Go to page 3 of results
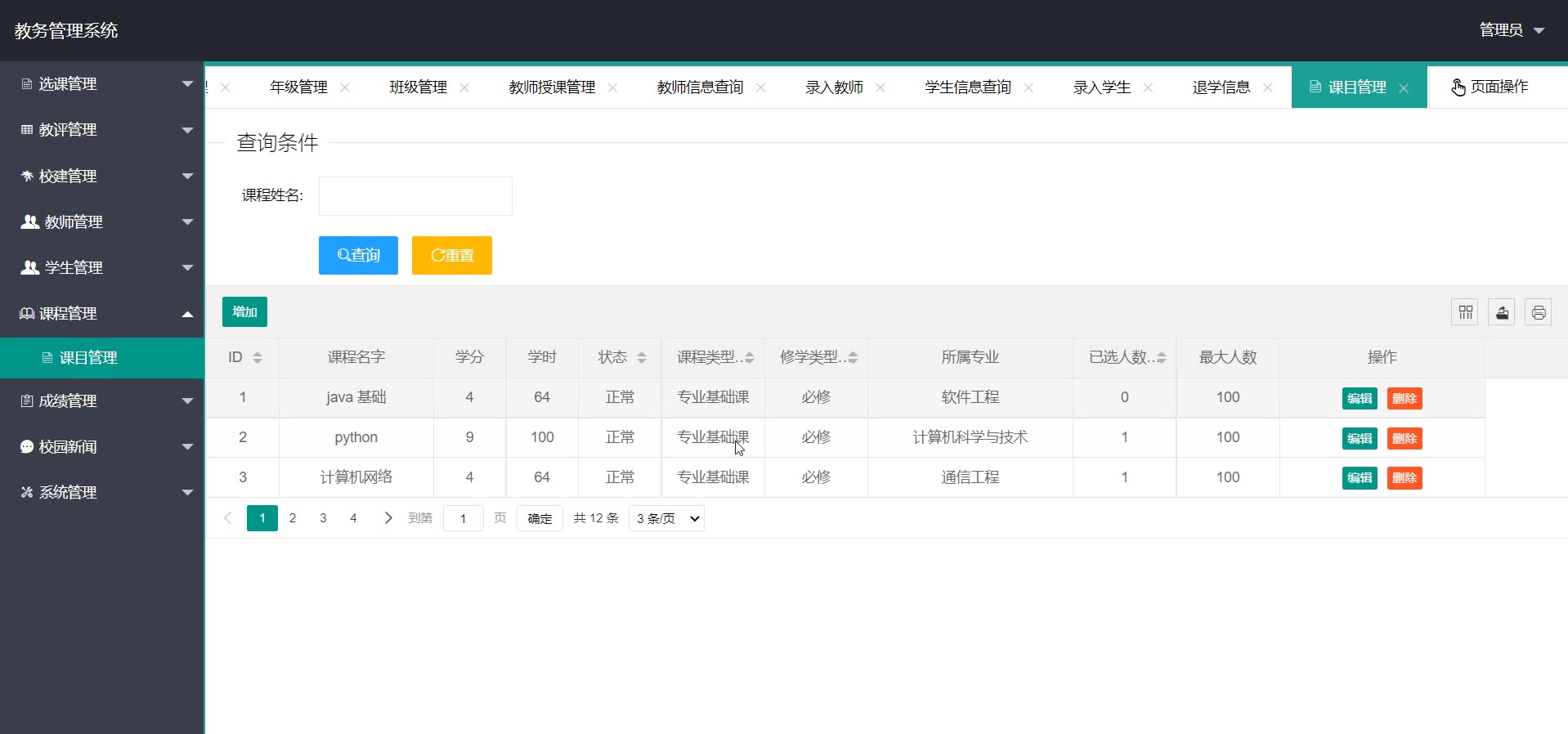 [323, 518]
